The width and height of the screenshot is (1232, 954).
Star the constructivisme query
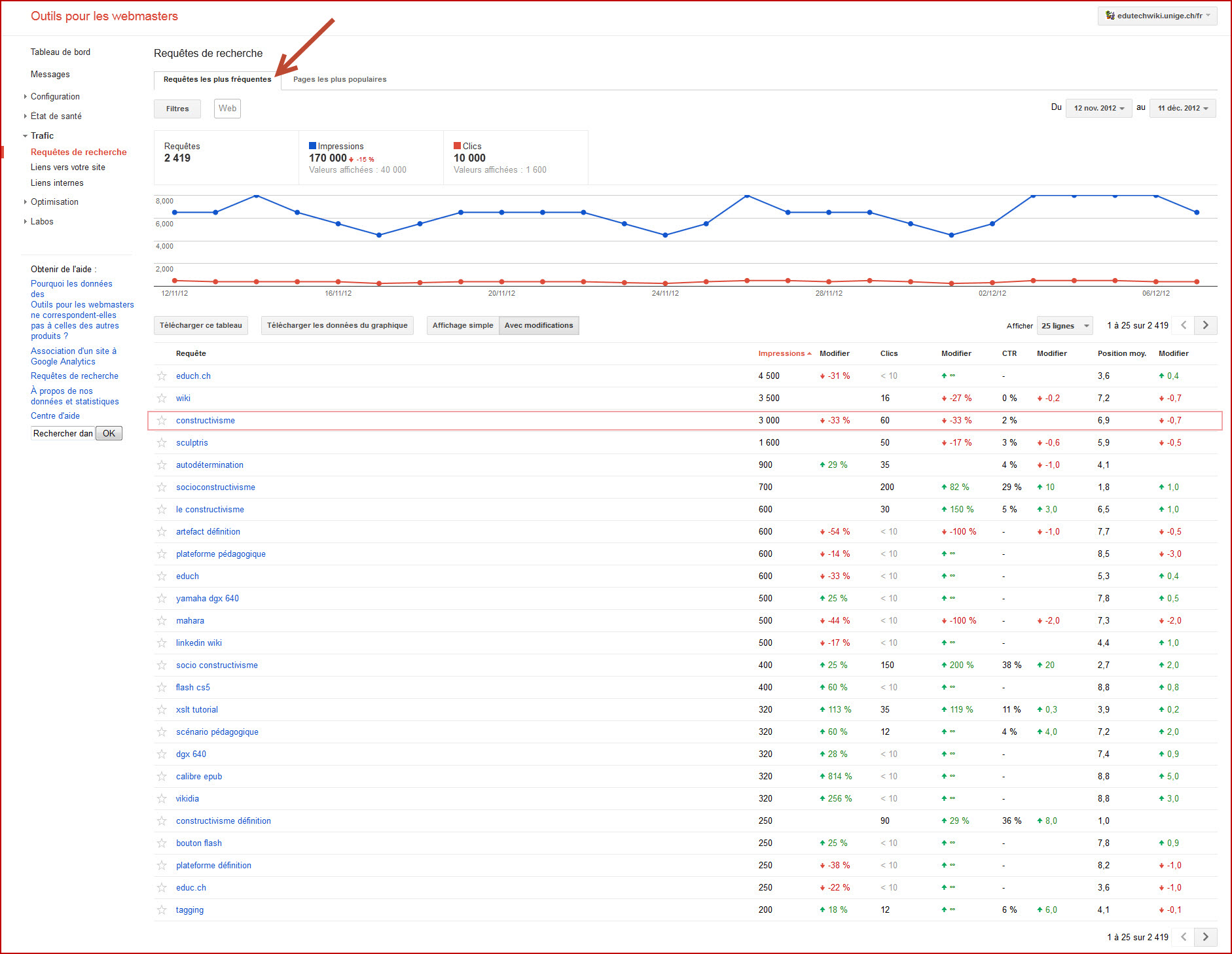[x=162, y=420]
